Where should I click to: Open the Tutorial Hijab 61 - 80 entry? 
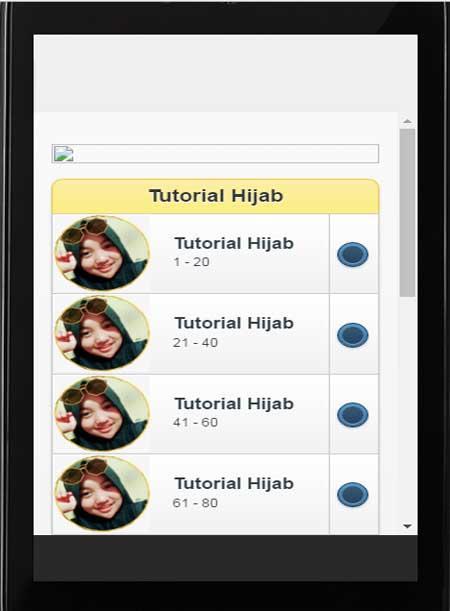191,494
